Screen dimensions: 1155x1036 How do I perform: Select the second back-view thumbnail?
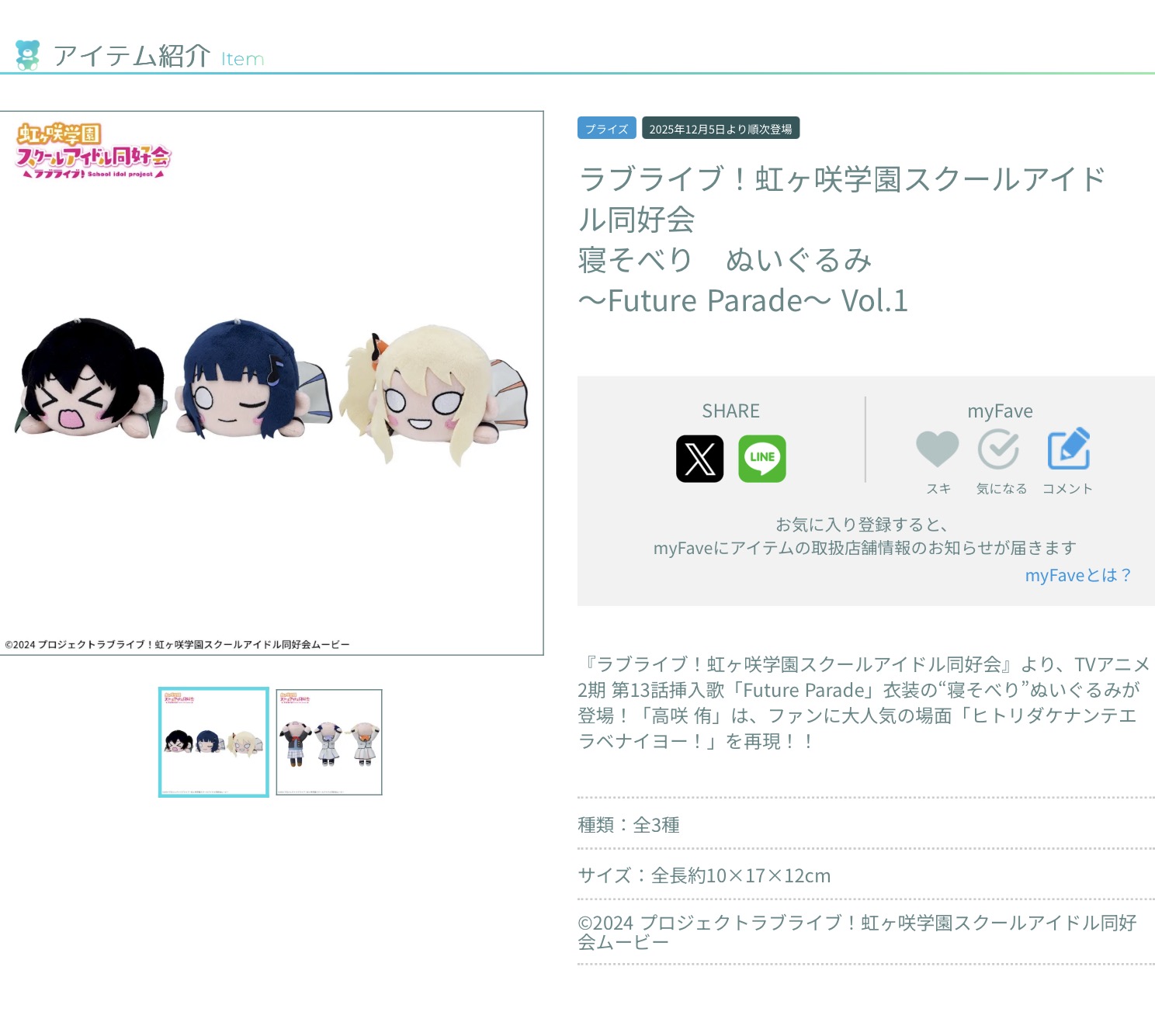pos(329,742)
